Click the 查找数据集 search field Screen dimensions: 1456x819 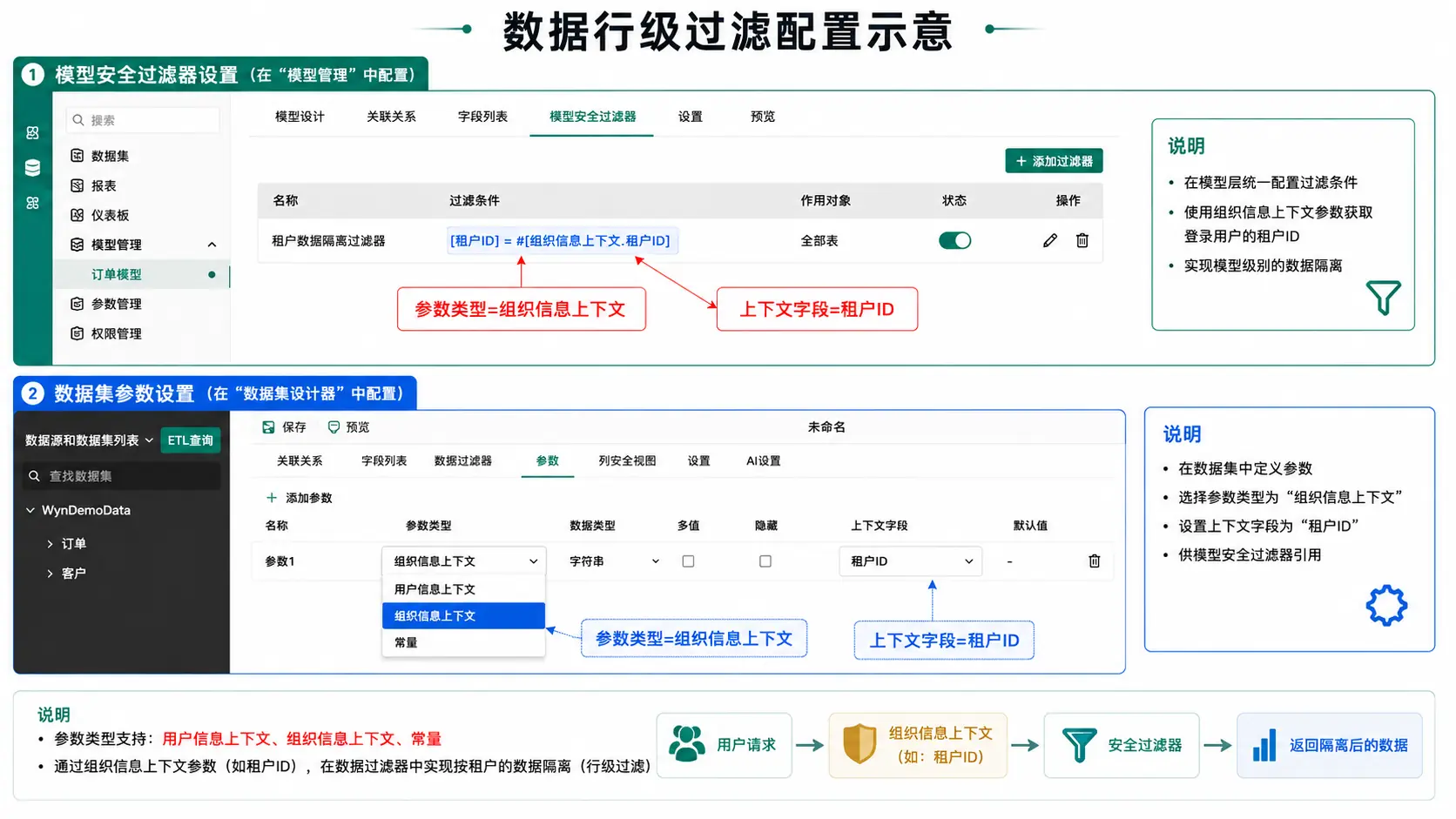122,476
